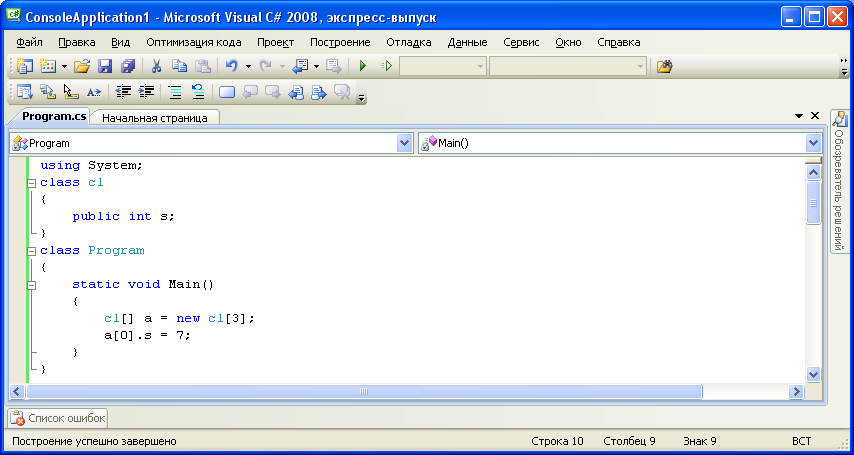This screenshot has width=854, height=455.
Task: Click the Find in Files binoculars icon
Action: [x=664, y=66]
